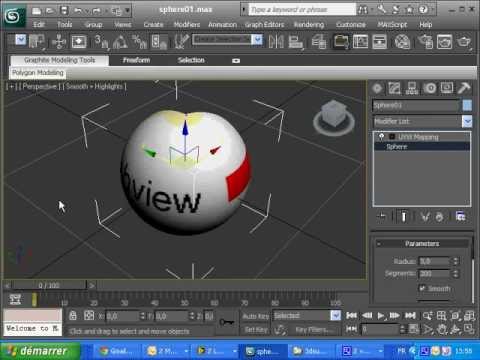Toggle Show End Result button
This screenshot has height=360, width=480.
point(403,217)
